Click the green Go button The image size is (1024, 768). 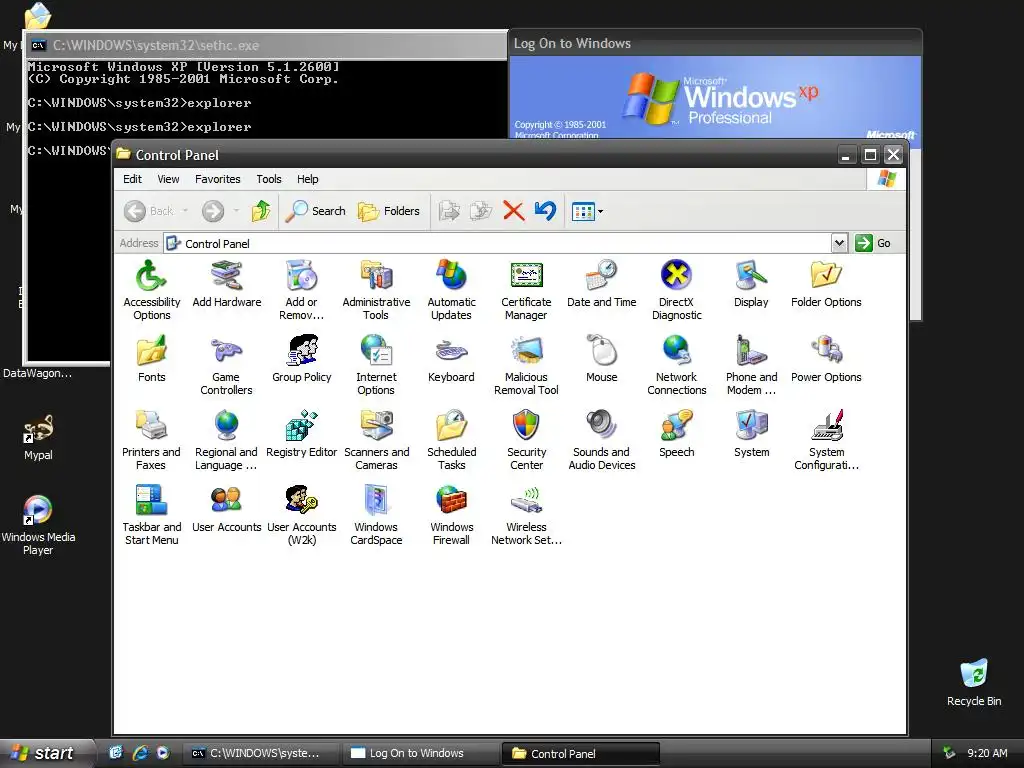click(873, 243)
